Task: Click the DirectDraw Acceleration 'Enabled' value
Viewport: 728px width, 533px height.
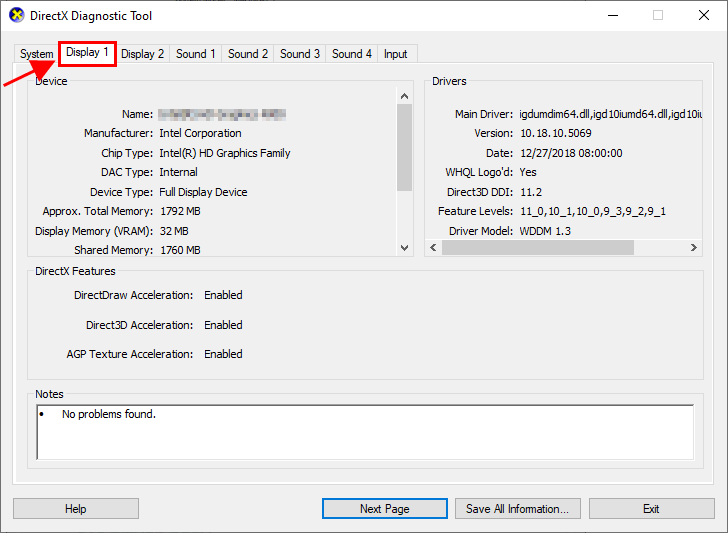Action: tap(223, 295)
